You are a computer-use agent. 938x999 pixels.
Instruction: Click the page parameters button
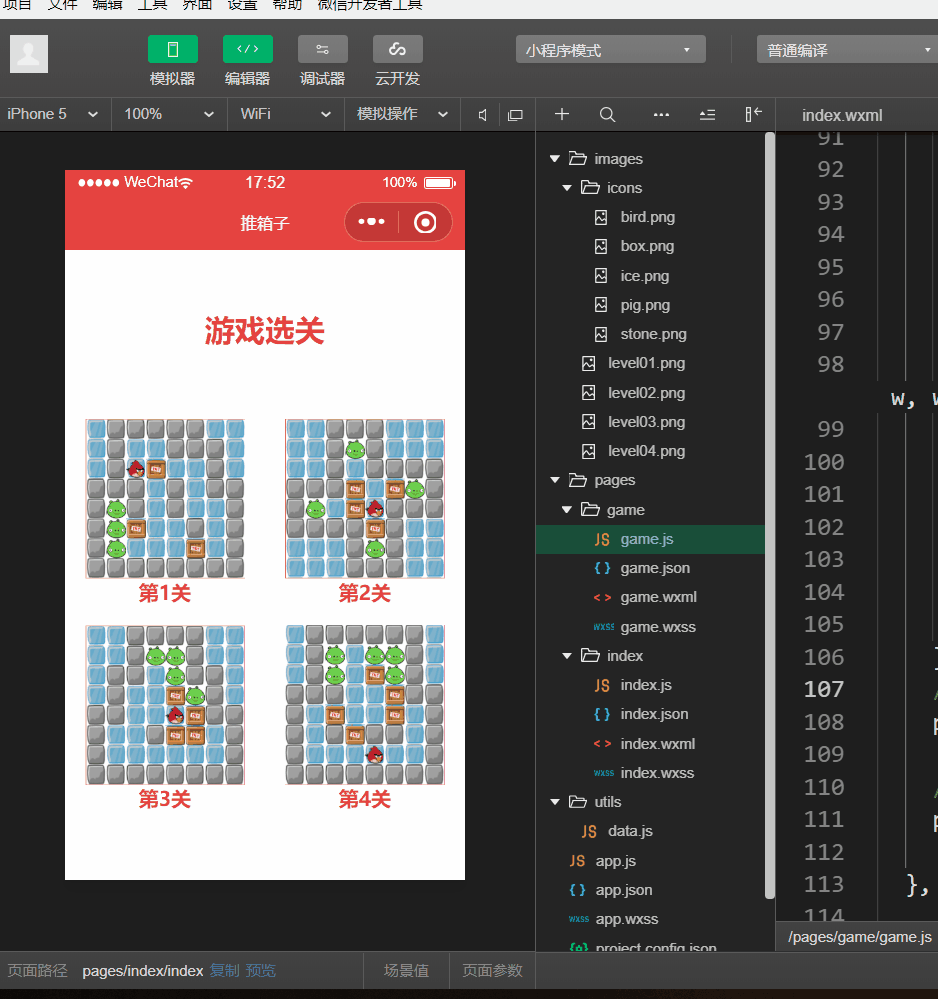tap(492, 971)
